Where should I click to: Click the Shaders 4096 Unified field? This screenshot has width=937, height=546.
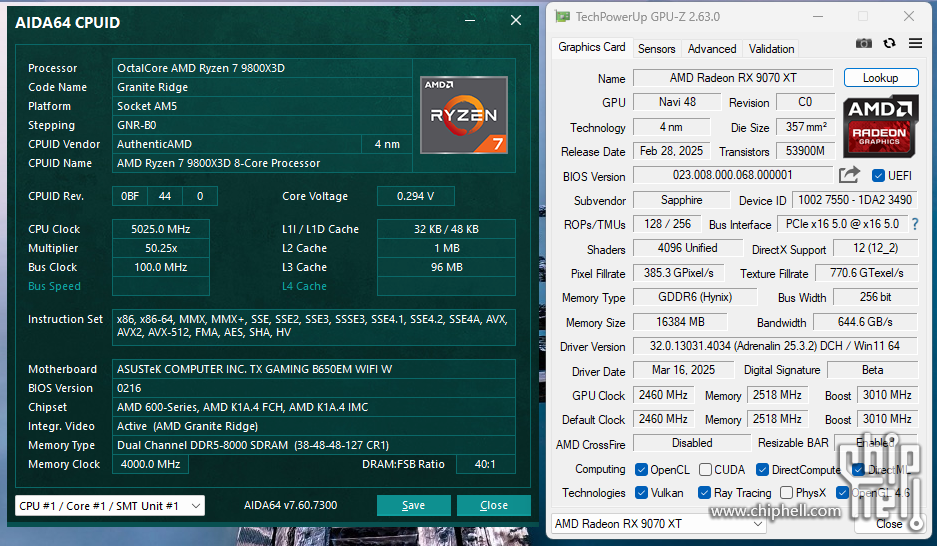click(x=687, y=248)
